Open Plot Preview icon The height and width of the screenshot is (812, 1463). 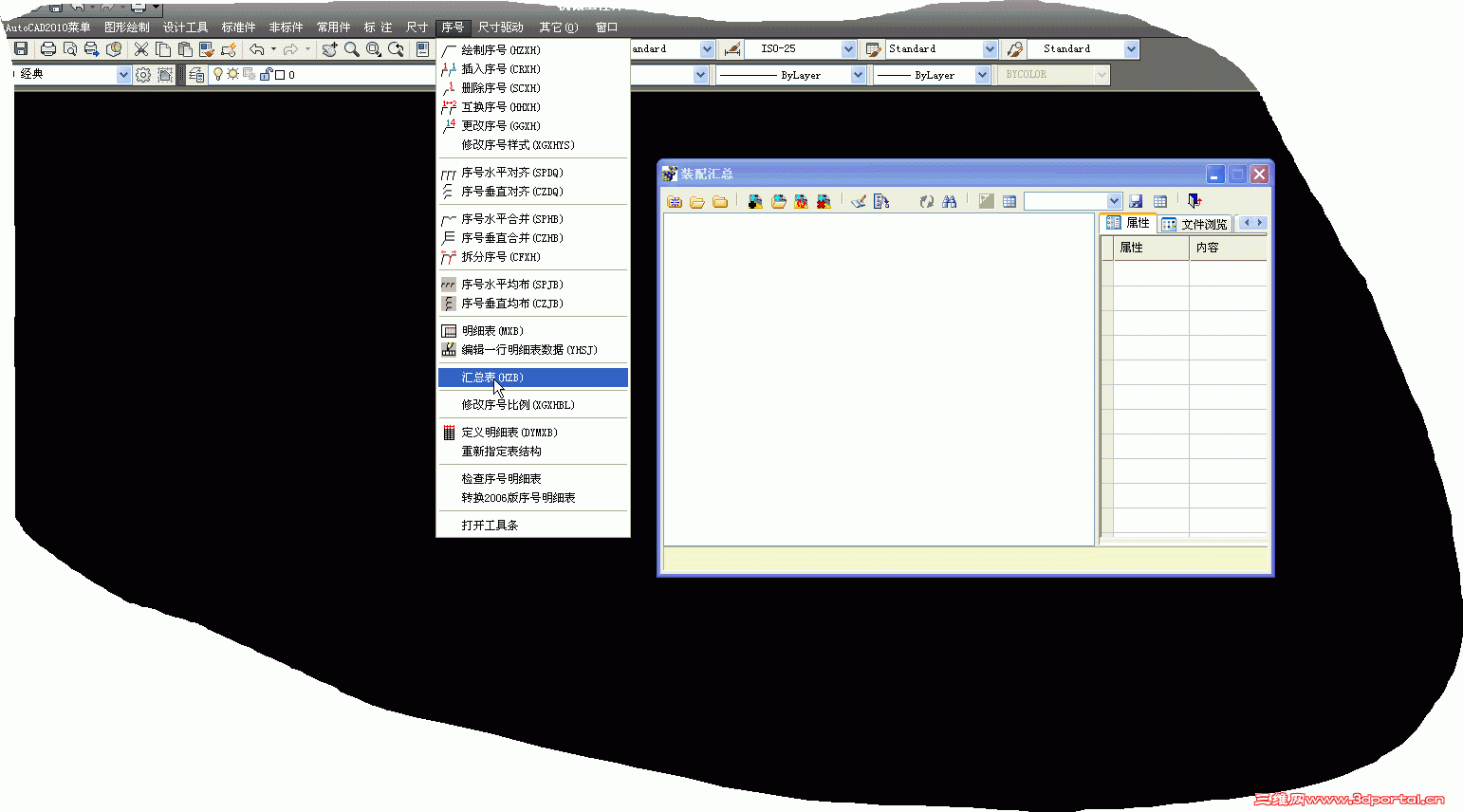point(70,49)
